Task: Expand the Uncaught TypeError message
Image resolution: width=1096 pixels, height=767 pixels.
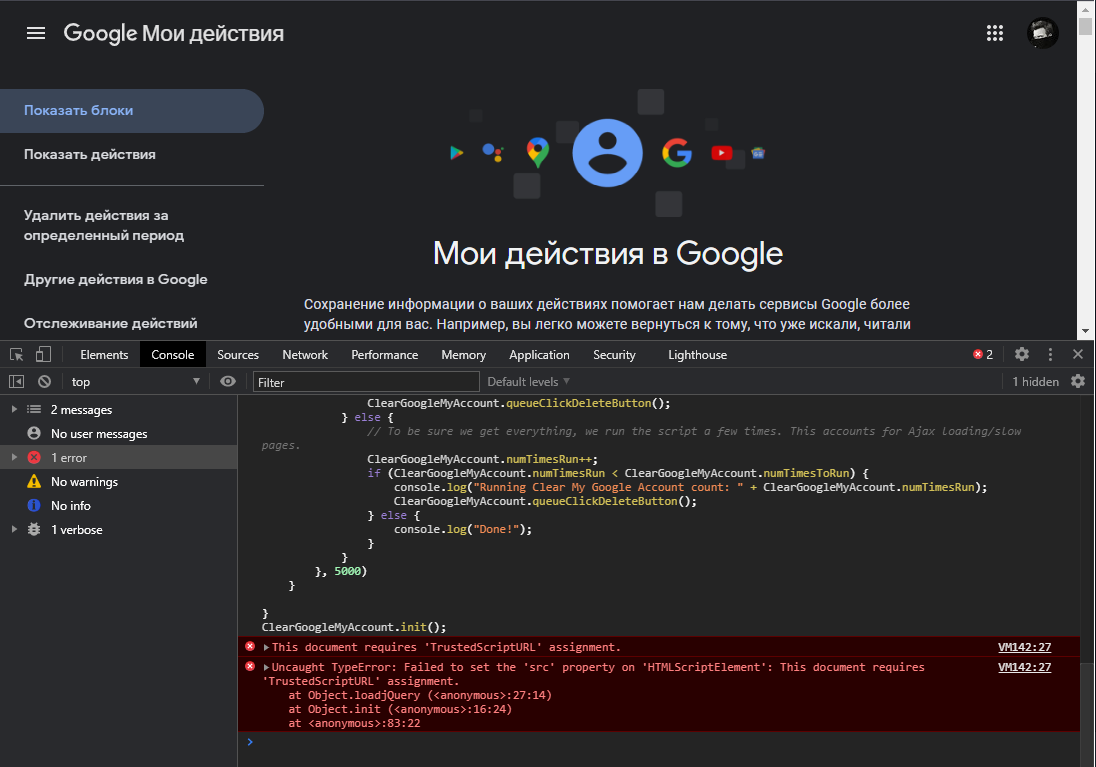Action: point(266,667)
